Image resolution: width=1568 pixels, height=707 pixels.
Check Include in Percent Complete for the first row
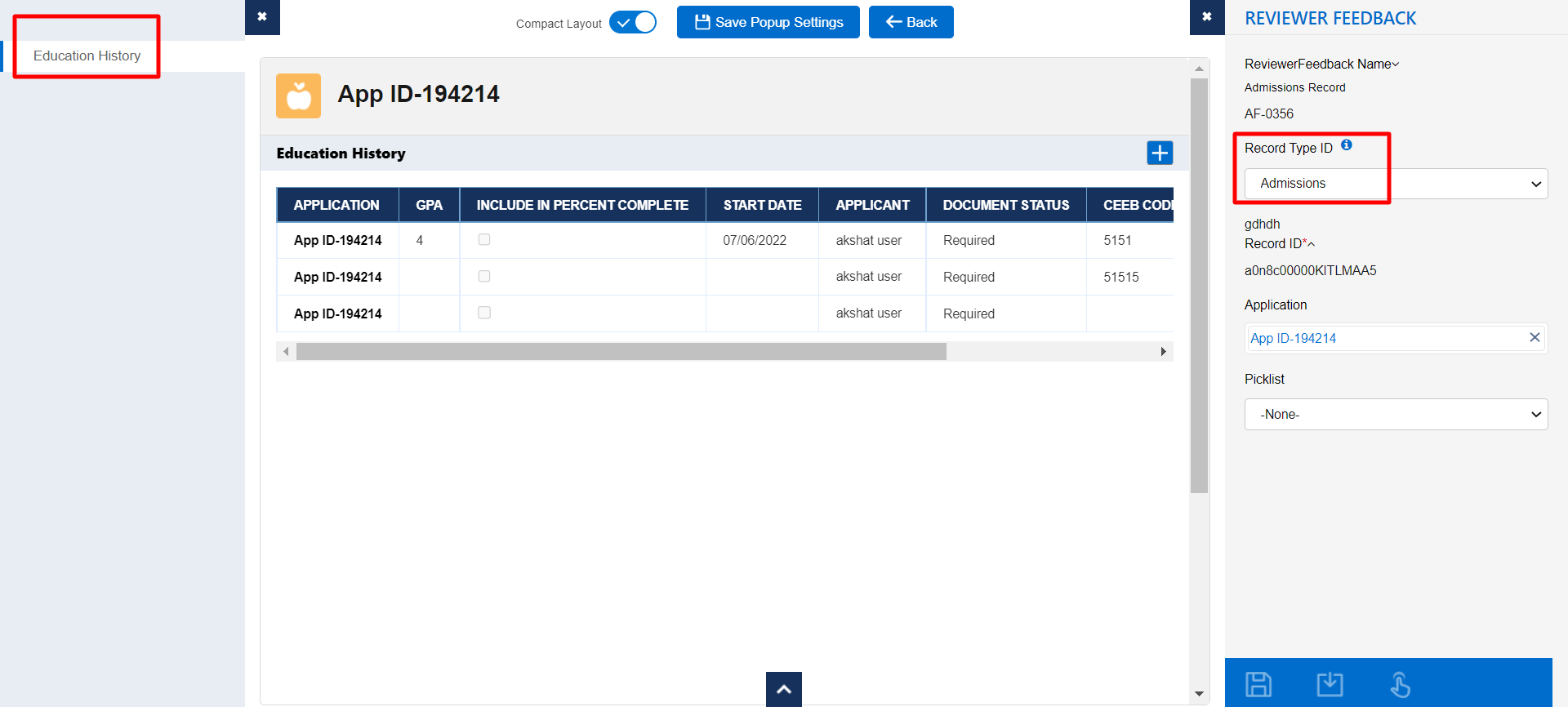(x=484, y=240)
